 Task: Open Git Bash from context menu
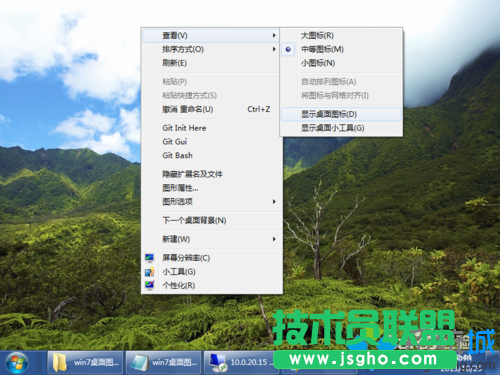click(x=211, y=155)
